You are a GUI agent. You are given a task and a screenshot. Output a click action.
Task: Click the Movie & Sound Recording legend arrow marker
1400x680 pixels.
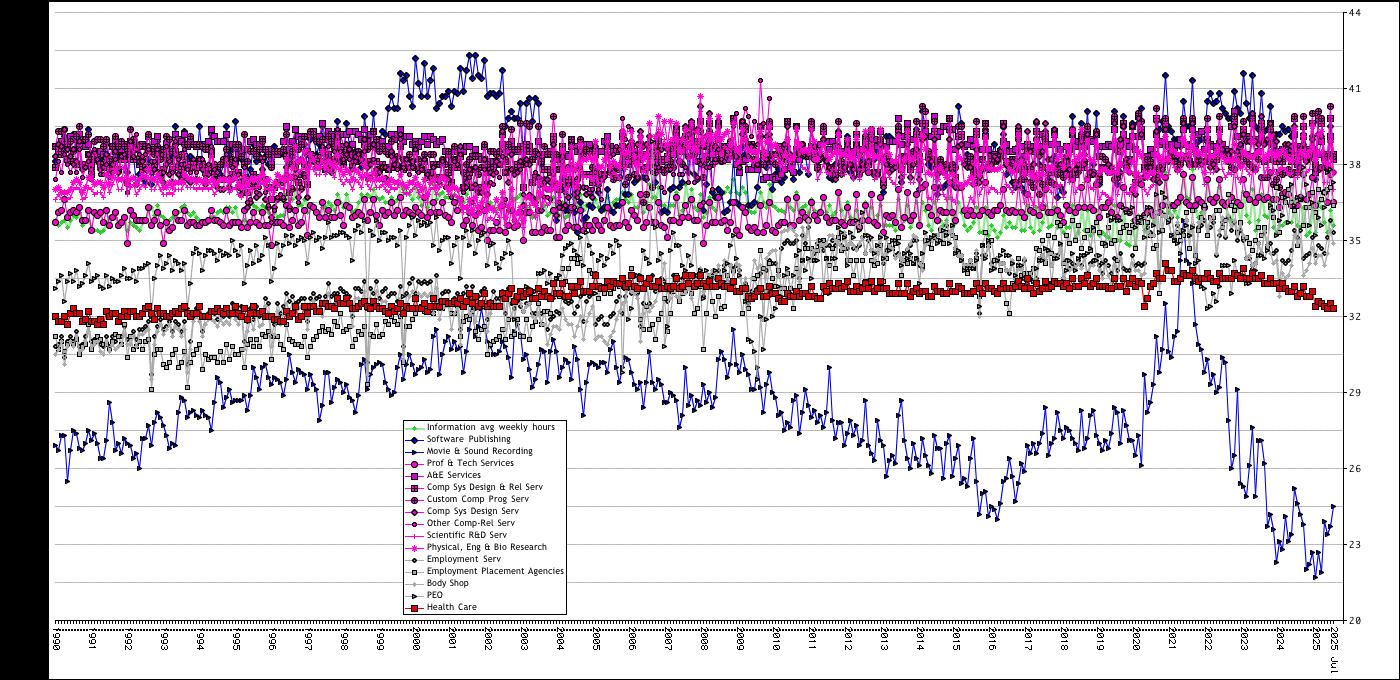tap(413, 451)
